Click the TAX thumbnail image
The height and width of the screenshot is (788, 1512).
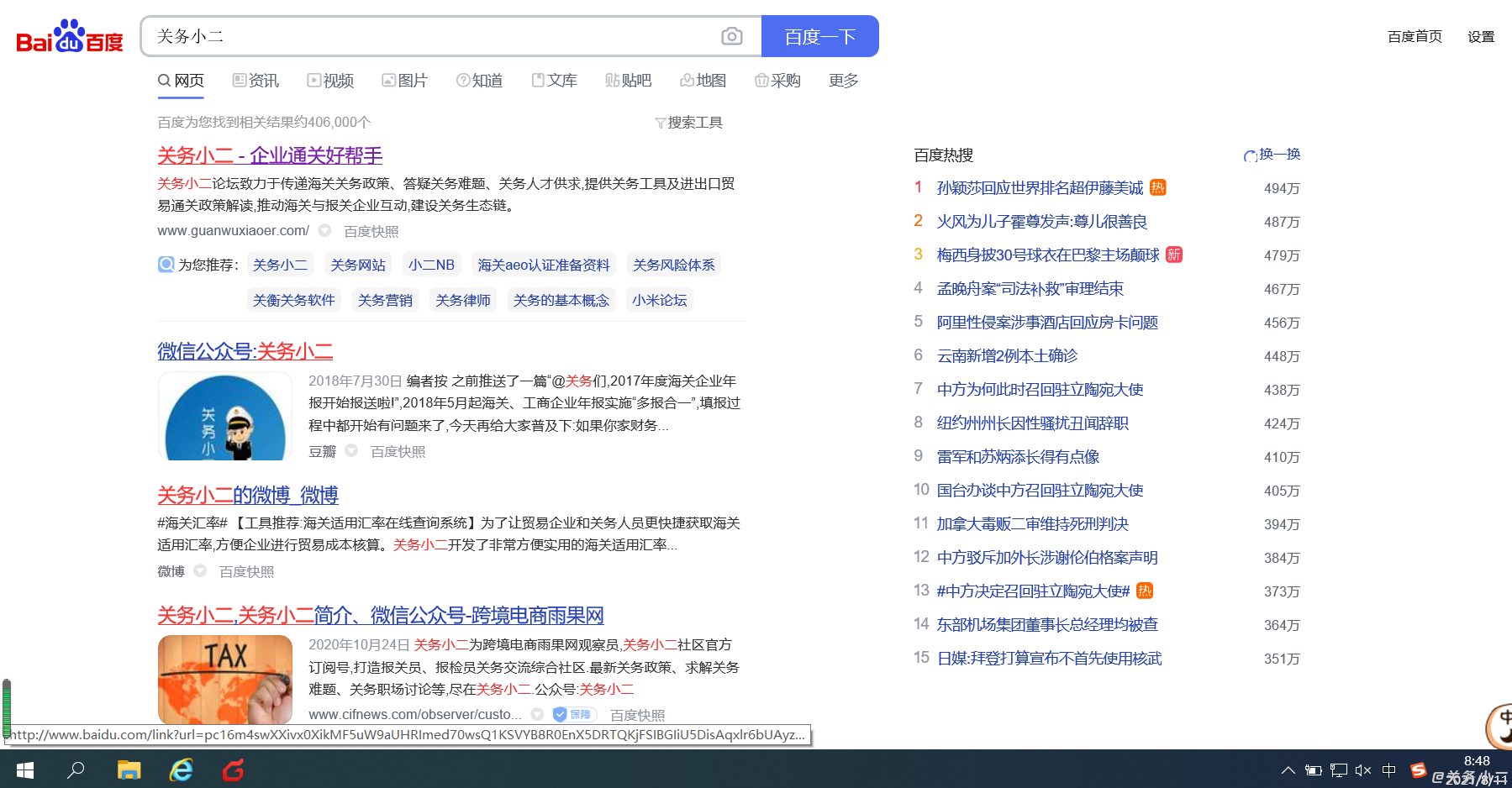(x=225, y=680)
